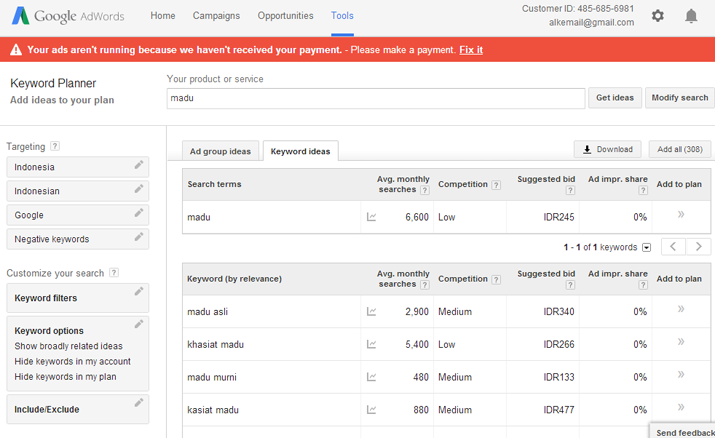Screen dimensions: 715x438
Task: Show trend chart for madu murni
Action: click(x=372, y=377)
